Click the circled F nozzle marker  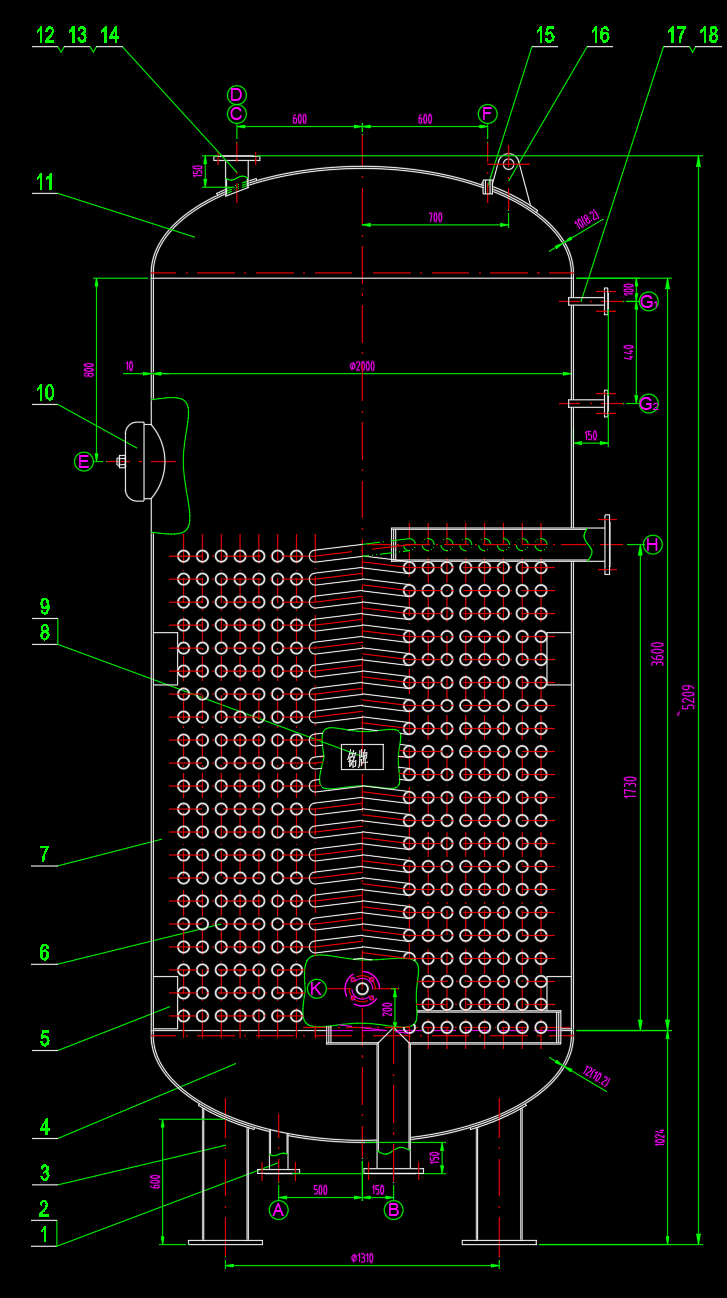click(487, 113)
